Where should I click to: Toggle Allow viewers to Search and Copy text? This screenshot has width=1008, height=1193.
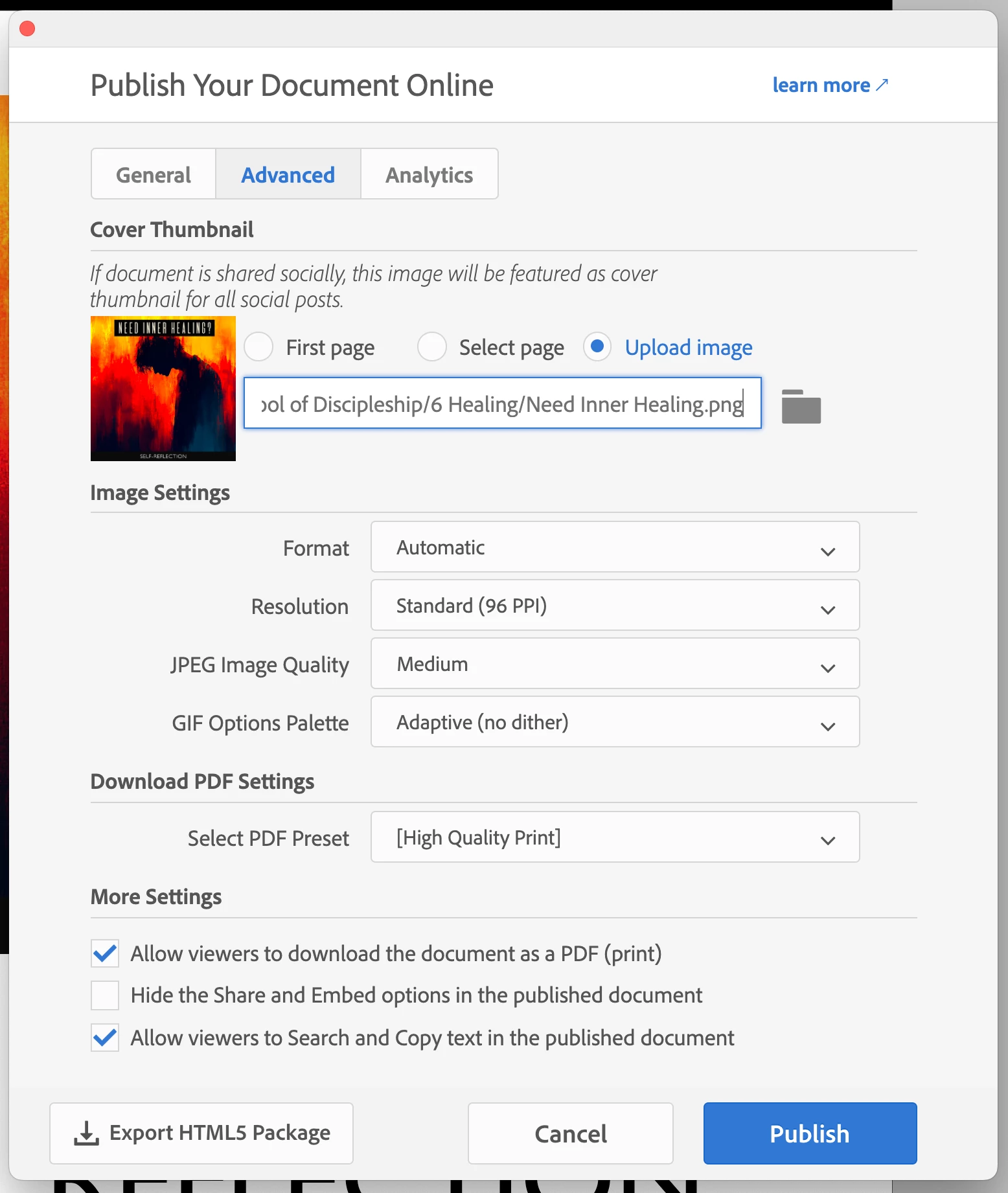tap(105, 1038)
